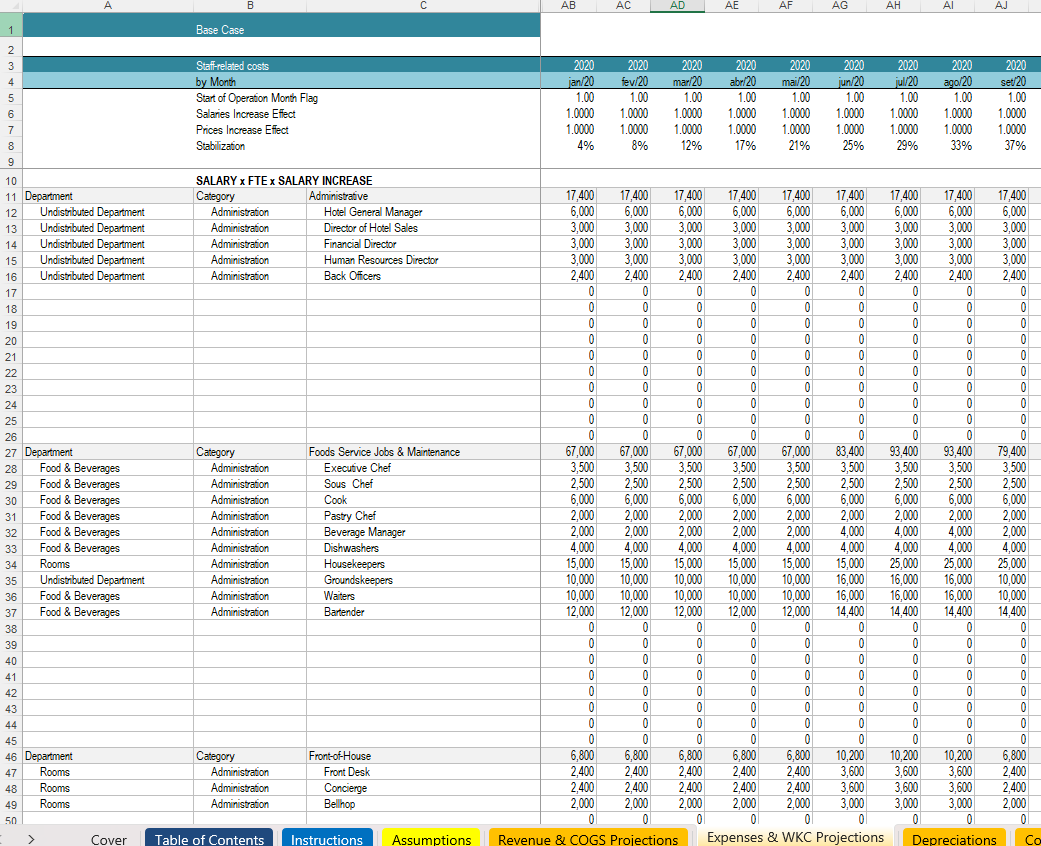1041x846 pixels.
Task: Select the 37% Stabilization cell
Action: tap(1015, 146)
